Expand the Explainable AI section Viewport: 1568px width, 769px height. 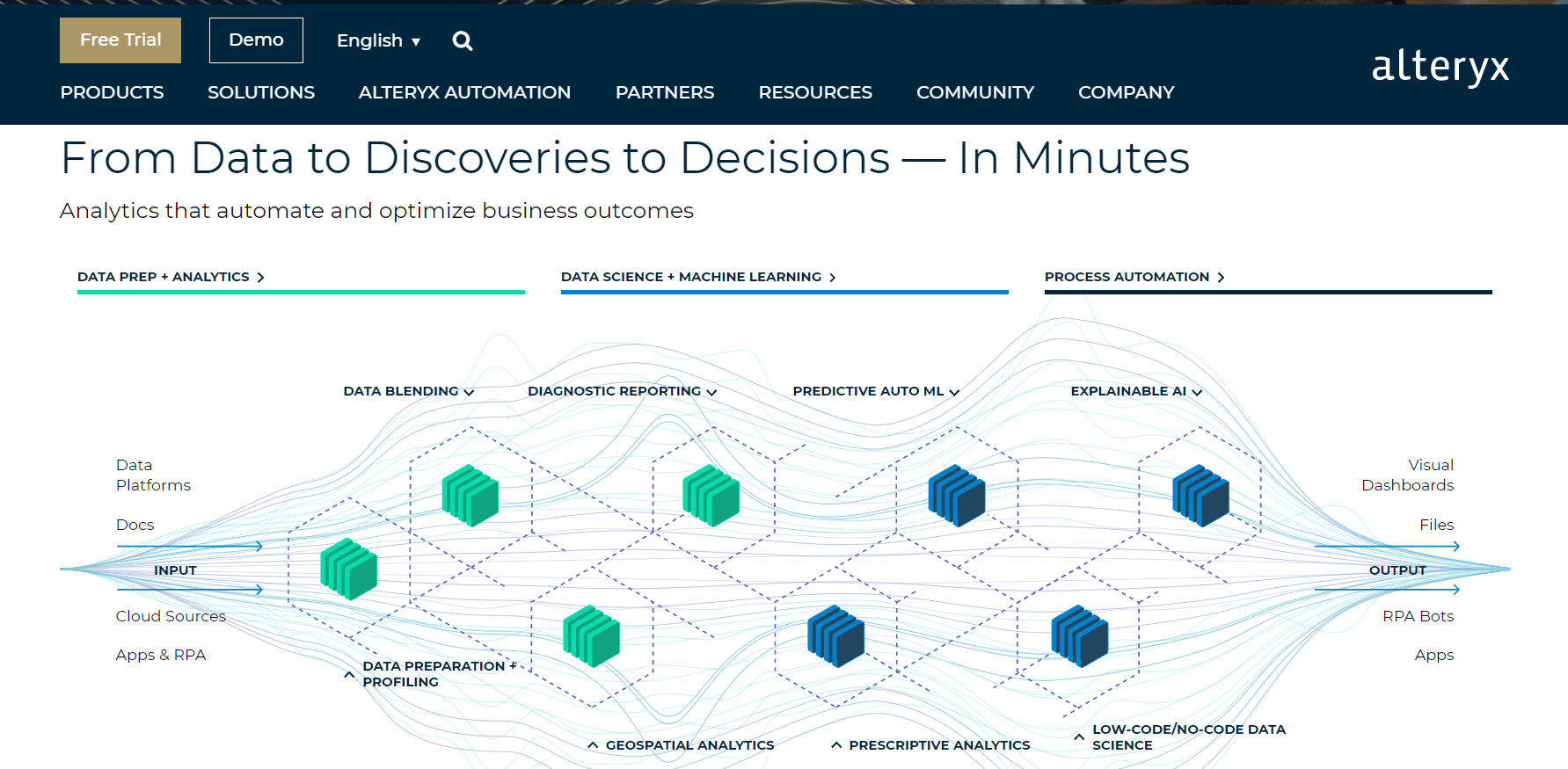pyautogui.click(x=1135, y=391)
